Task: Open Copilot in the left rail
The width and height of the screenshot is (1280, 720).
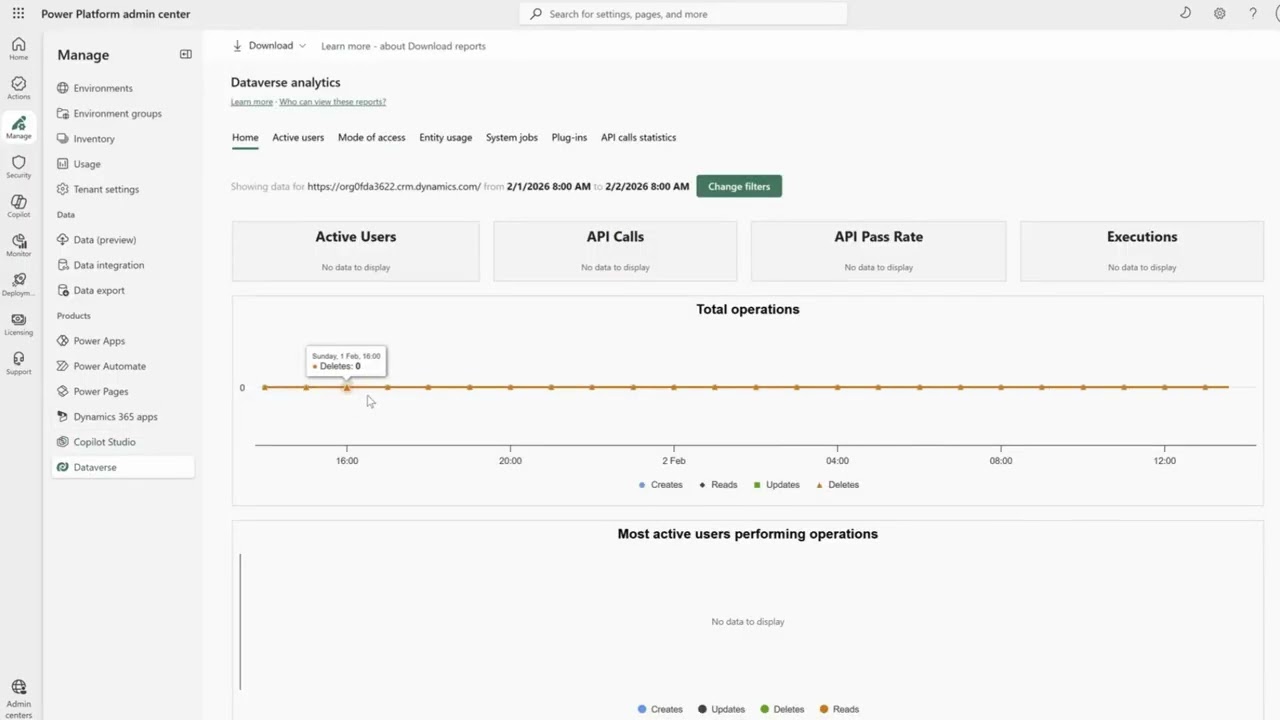Action: click(18, 206)
